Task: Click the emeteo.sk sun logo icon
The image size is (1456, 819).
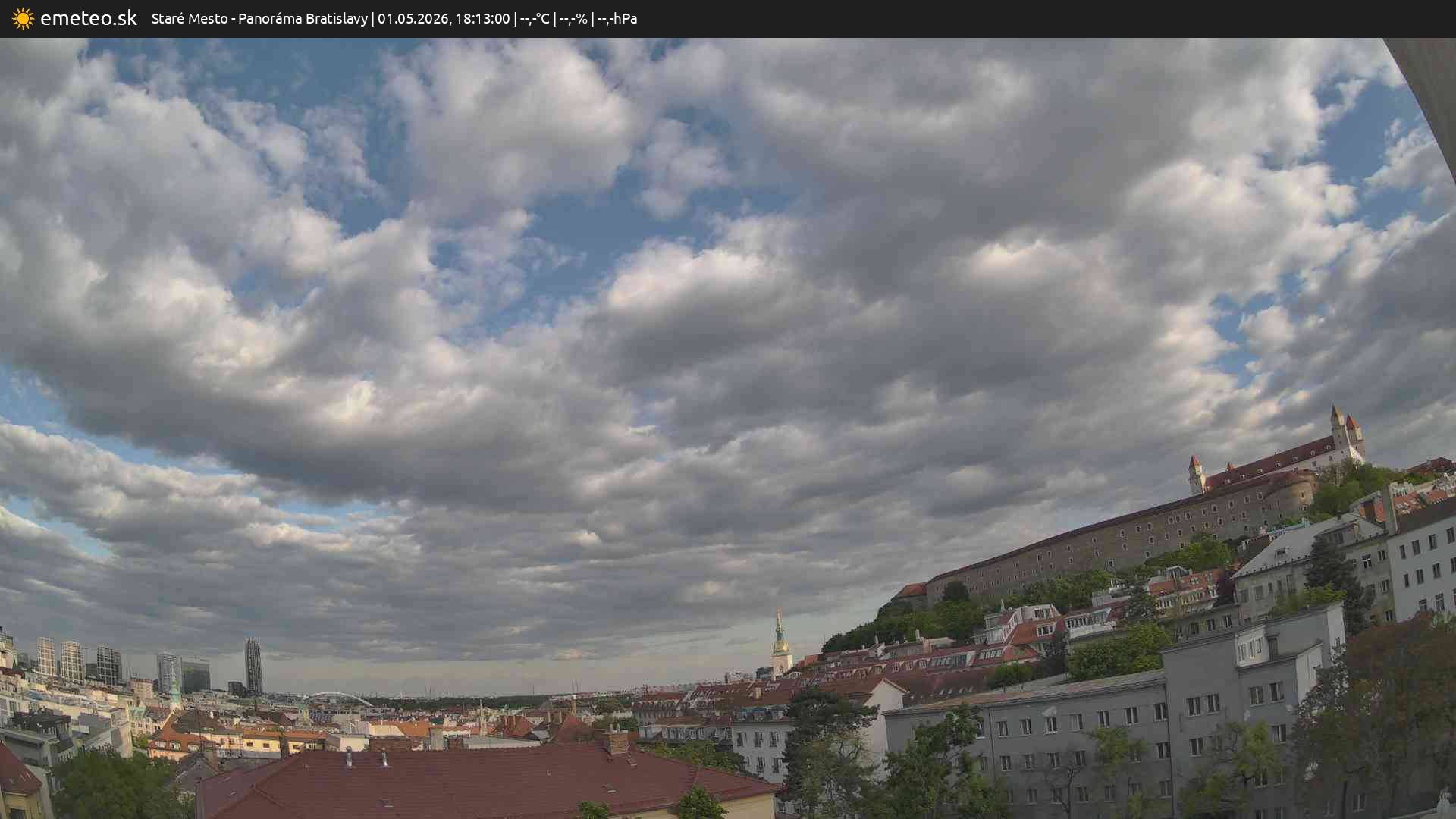Action: (23, 19)
